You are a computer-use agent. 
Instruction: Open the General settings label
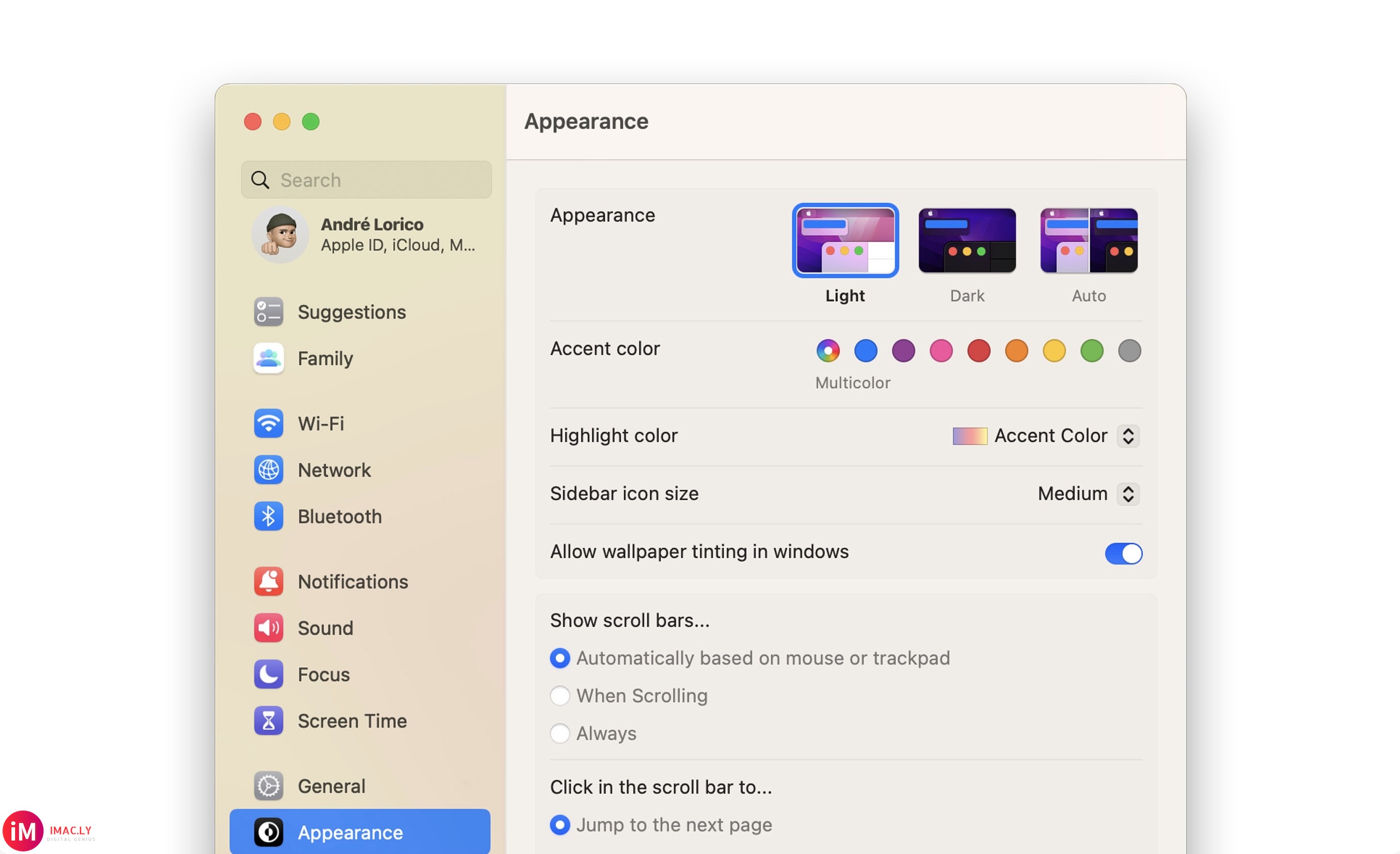[x=332, y=786]
